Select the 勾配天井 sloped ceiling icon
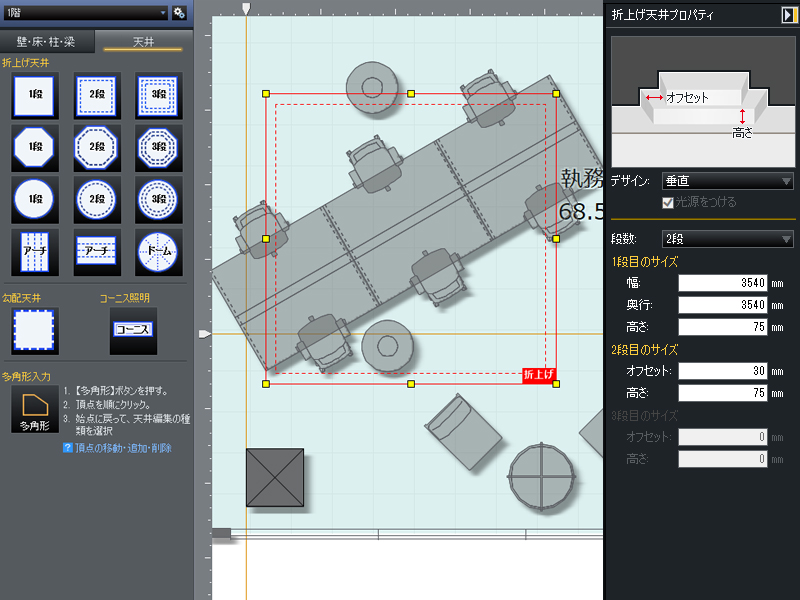The image size is (800, 600). 35,330
